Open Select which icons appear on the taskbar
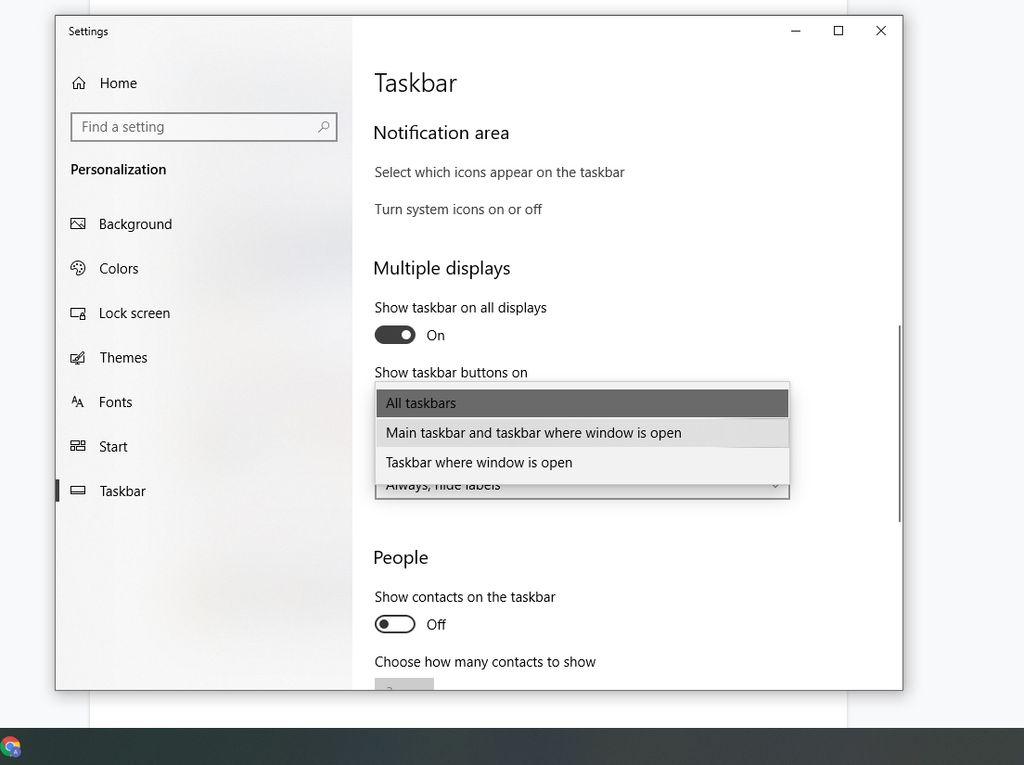This screenshot has width=1024, height=765. tap(499, 172)
